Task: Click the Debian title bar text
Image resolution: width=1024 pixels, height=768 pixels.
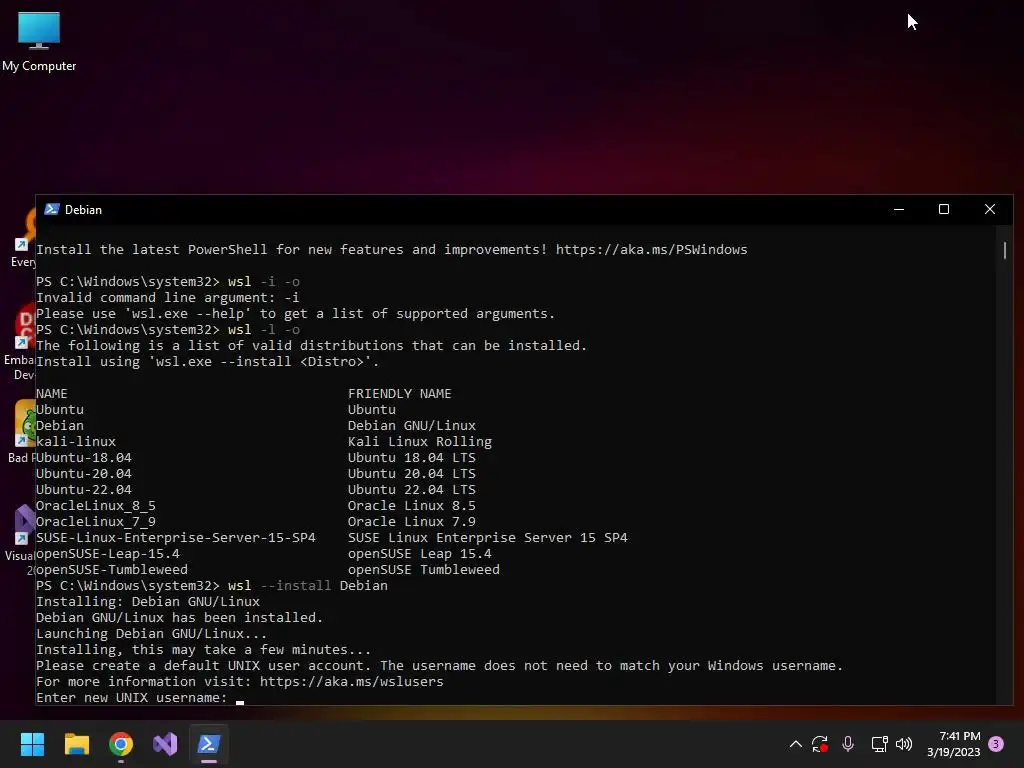Action: (83, 210)
